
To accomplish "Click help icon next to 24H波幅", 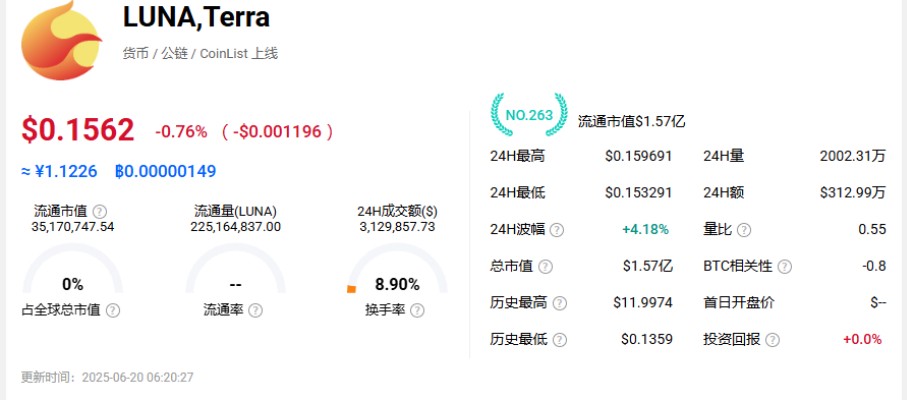I will [x=556, y=230].
